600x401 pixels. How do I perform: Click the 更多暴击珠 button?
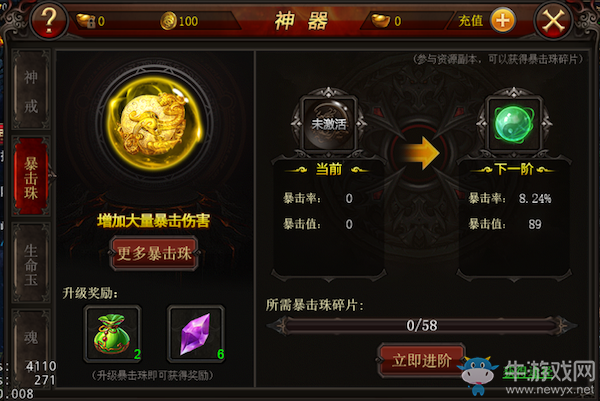pyautogui.click(x=154, y=253)
